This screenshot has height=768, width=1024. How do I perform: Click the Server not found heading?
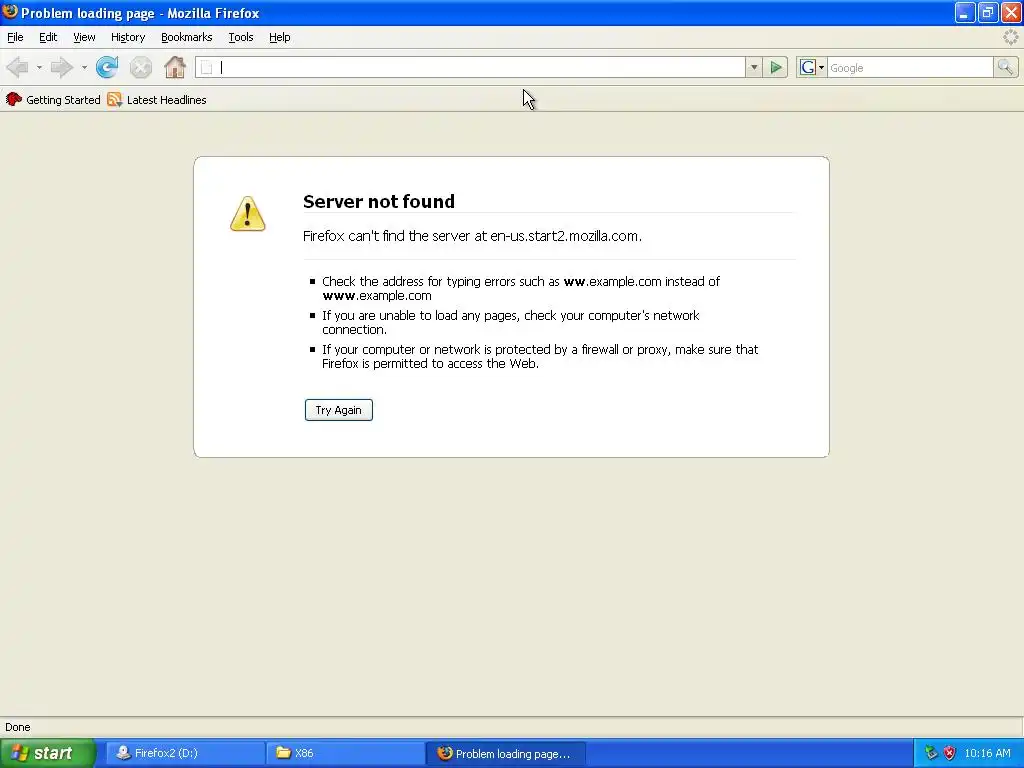click(x=379, y=201)
